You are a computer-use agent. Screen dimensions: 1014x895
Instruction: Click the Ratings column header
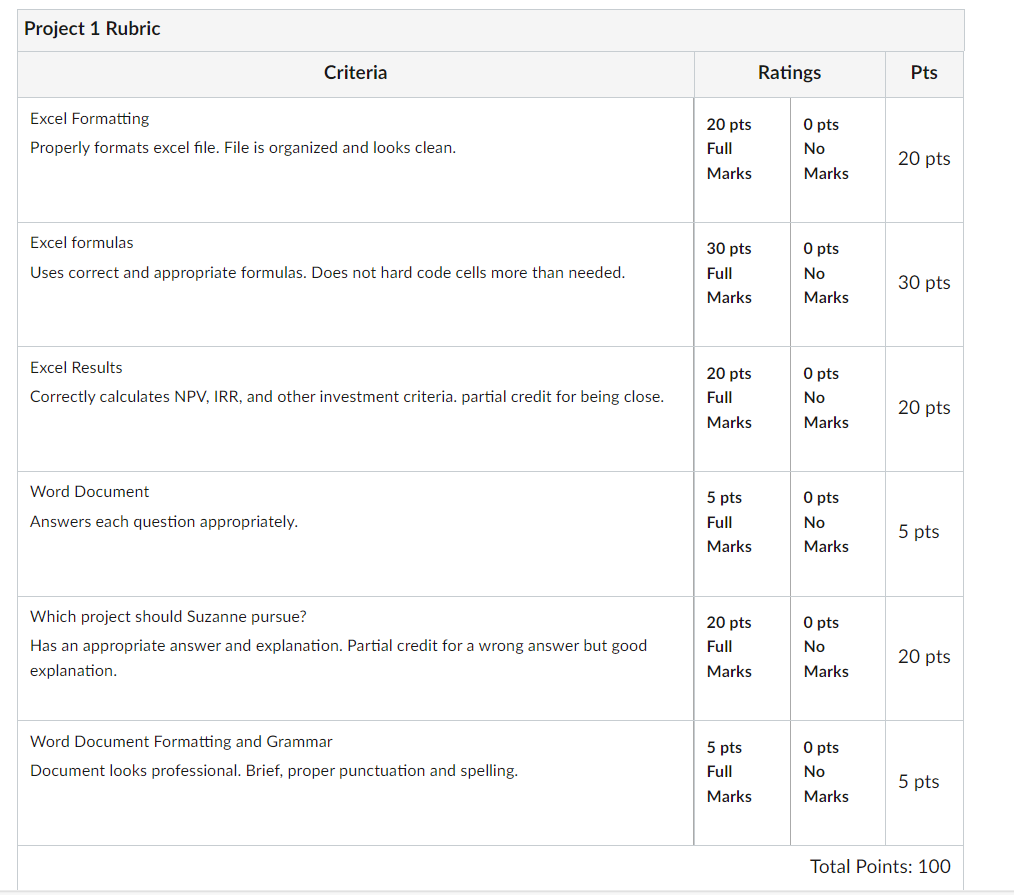(x=789, y=73)
